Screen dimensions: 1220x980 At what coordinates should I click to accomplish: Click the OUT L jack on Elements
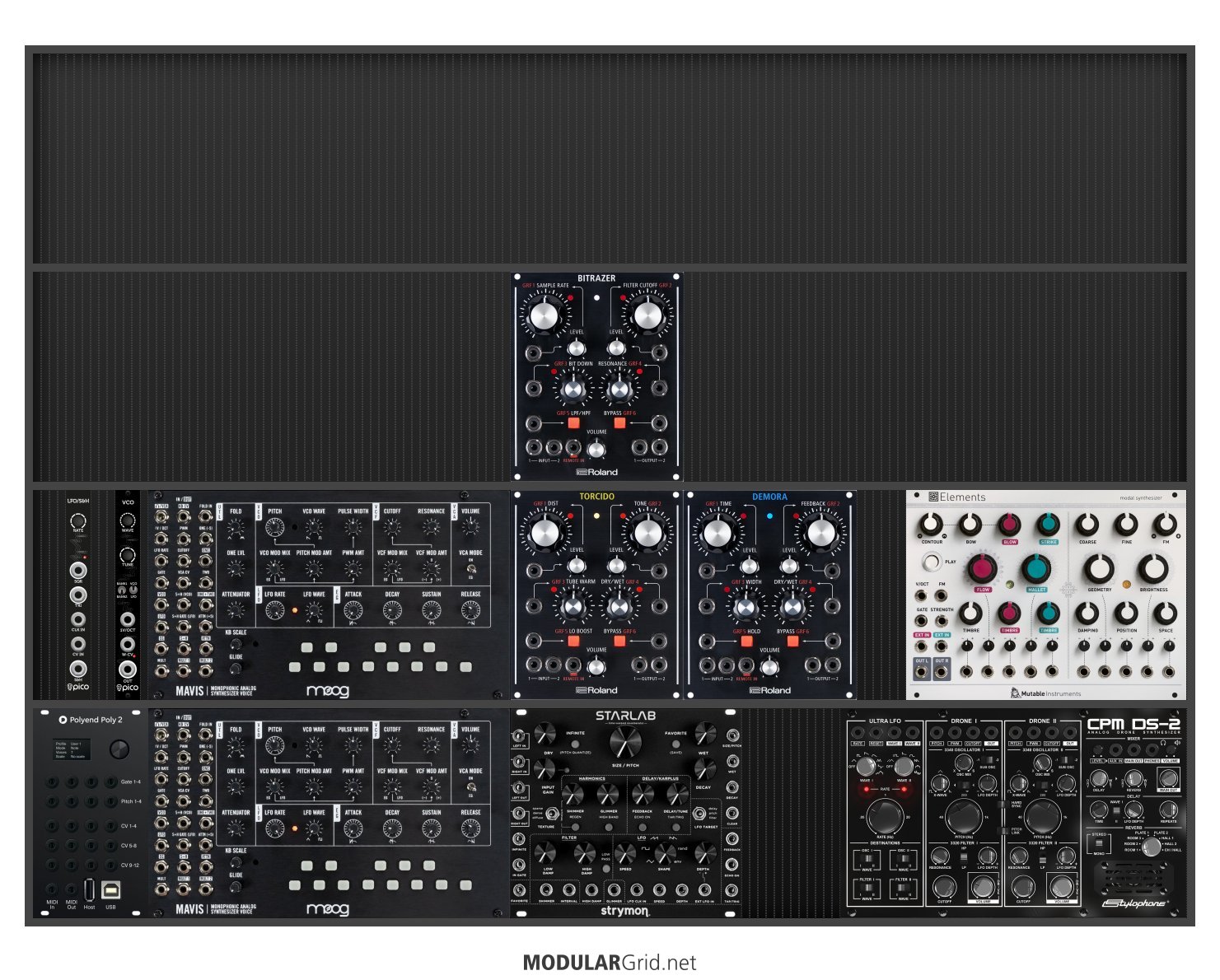point(922,671)
